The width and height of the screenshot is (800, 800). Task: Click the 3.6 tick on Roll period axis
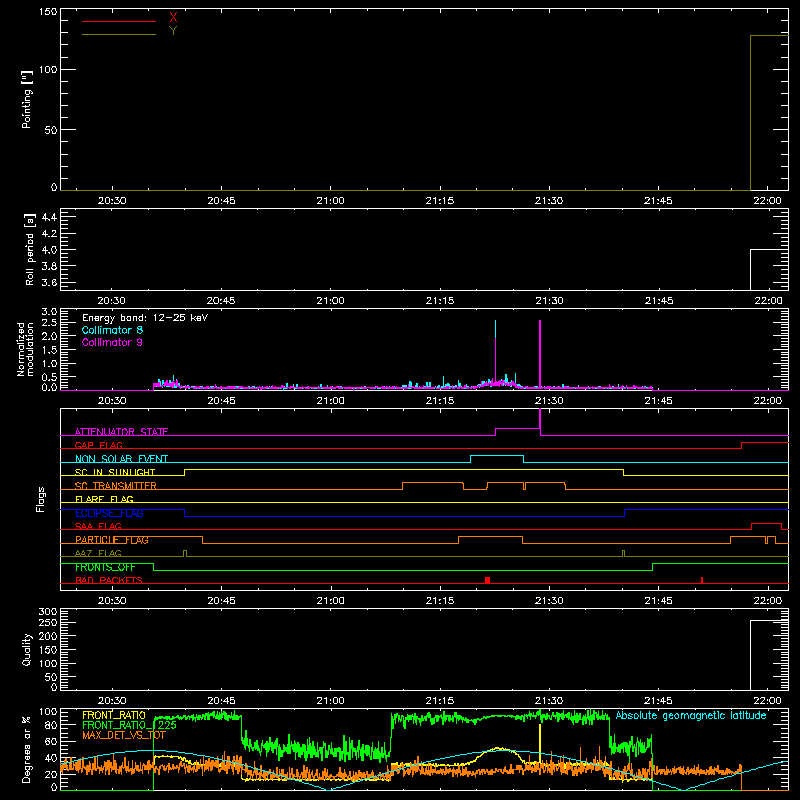tap(49, 282)
